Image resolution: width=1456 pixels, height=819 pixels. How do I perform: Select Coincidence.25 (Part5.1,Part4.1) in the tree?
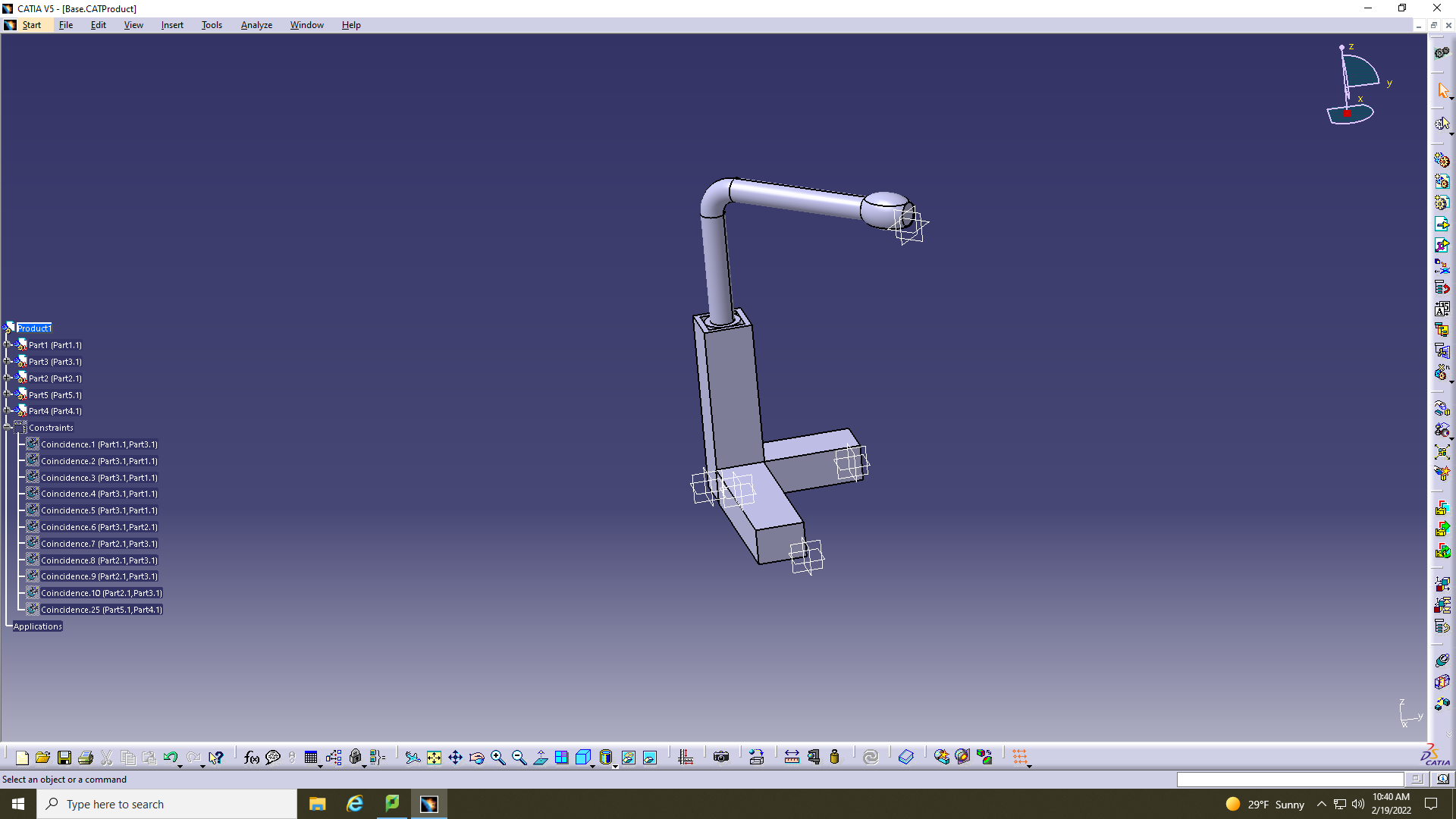coord(102,609)
